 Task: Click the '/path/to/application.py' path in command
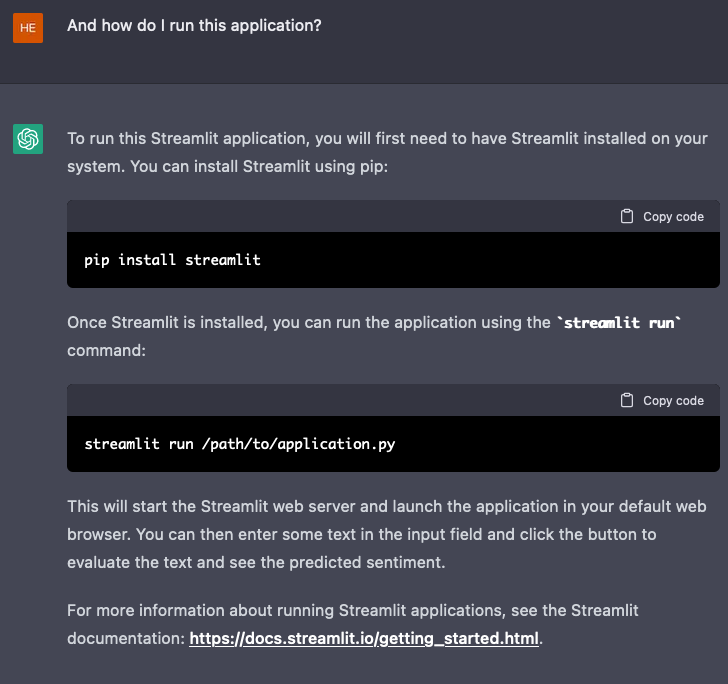point(298,444)
